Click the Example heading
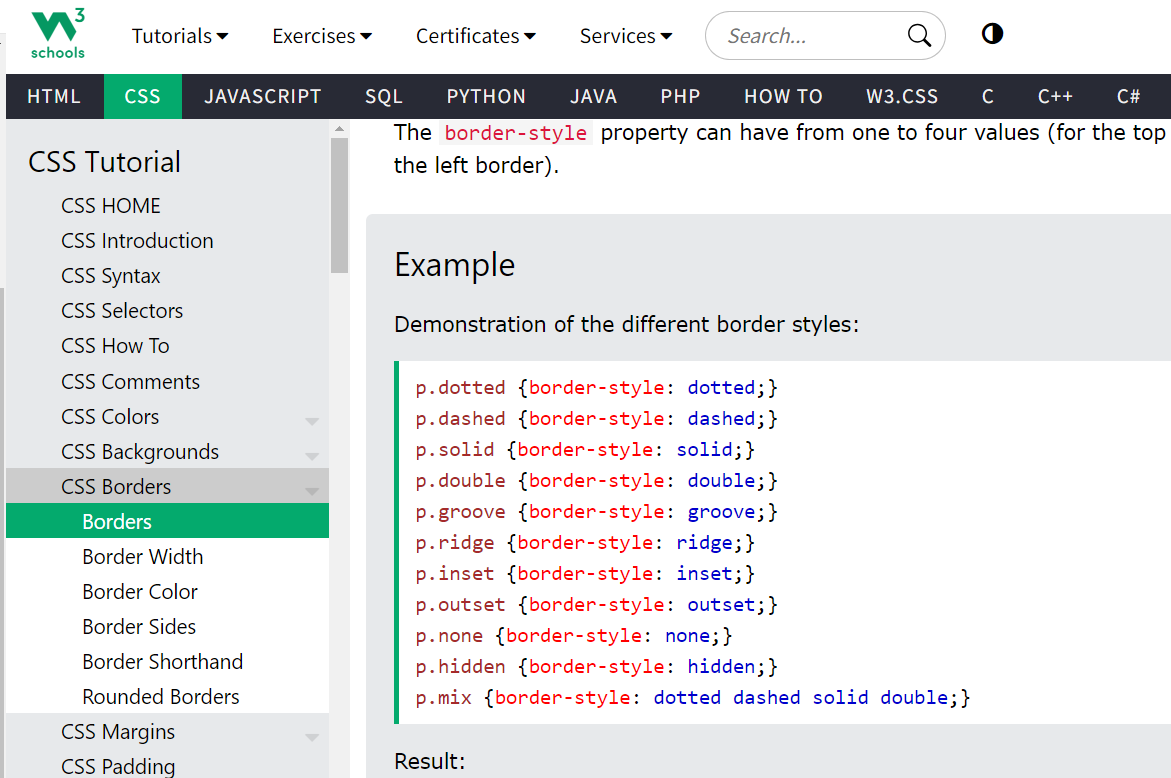The height and width of the screenshot is (778, 1171). coord(455,265)
